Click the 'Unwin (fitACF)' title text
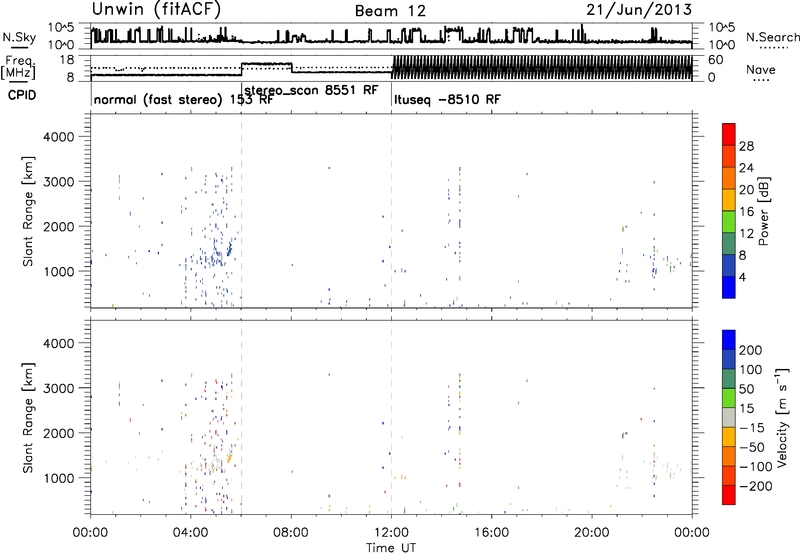Image resolution: width=800 pixels, height=554 pixels. [156, 9]
